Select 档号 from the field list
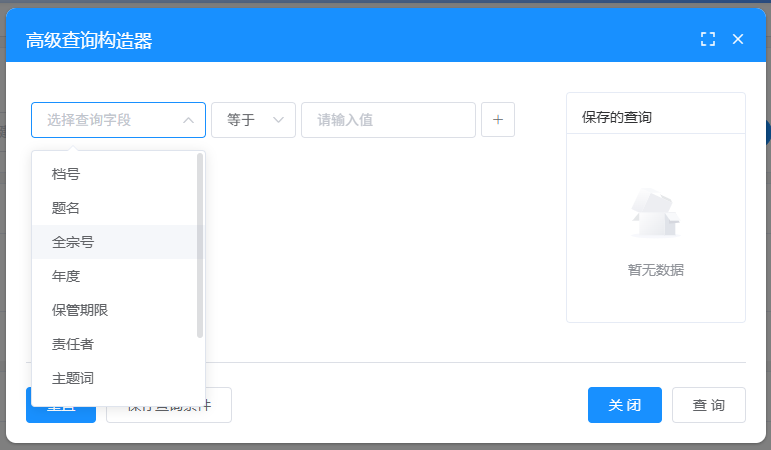Viewport: 771px width, 450px height. click(x=66, y=174)
